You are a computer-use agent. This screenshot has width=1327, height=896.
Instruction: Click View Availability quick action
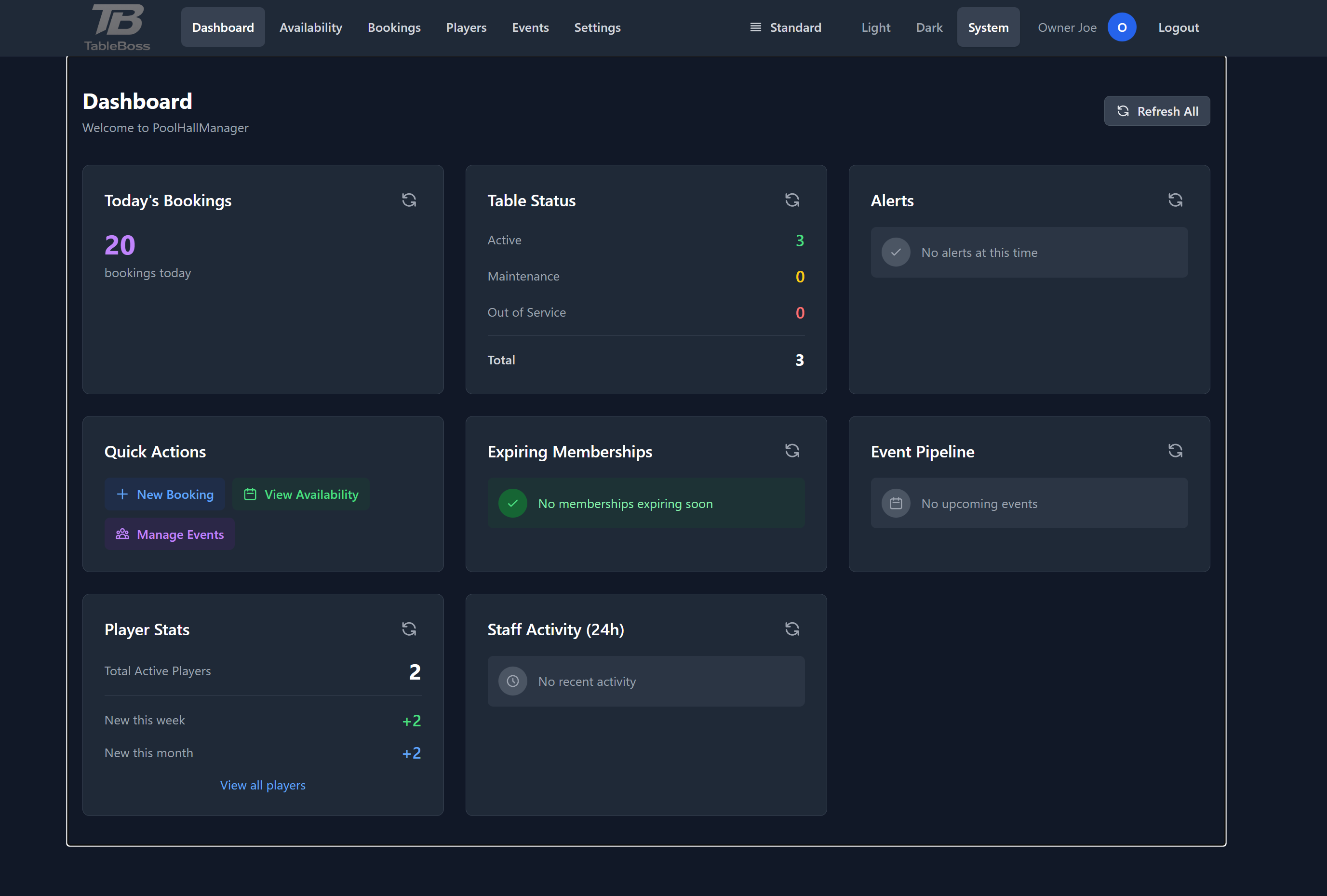click(301, 494)
